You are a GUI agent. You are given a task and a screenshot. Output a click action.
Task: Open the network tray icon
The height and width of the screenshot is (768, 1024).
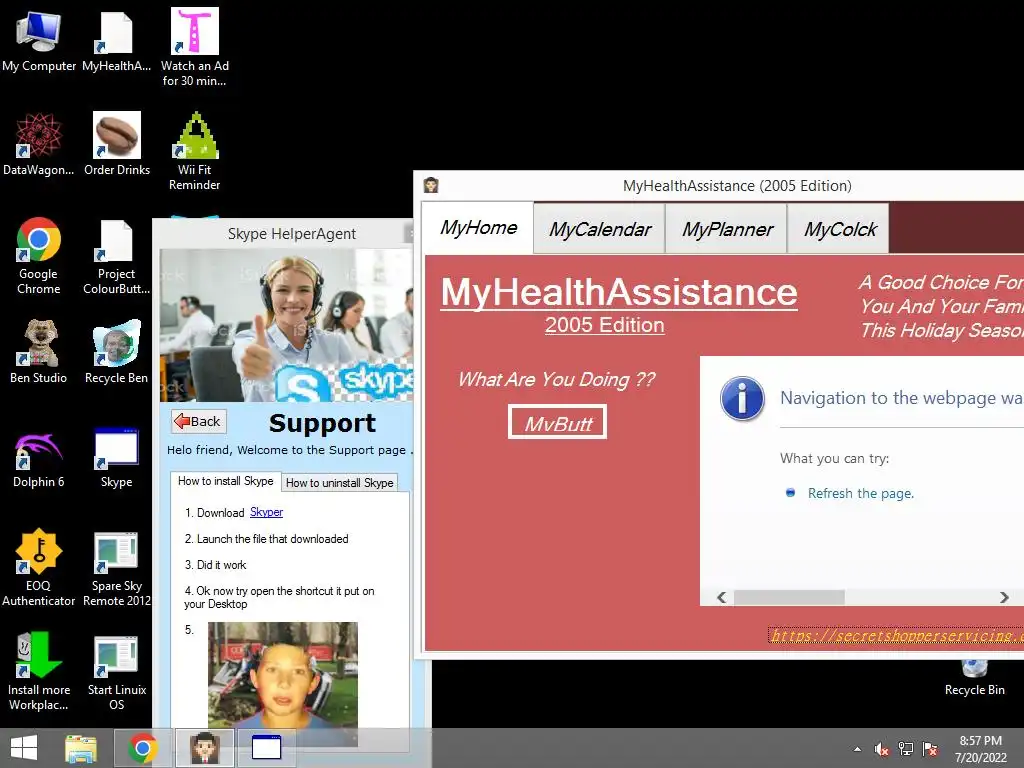(906, 749)
